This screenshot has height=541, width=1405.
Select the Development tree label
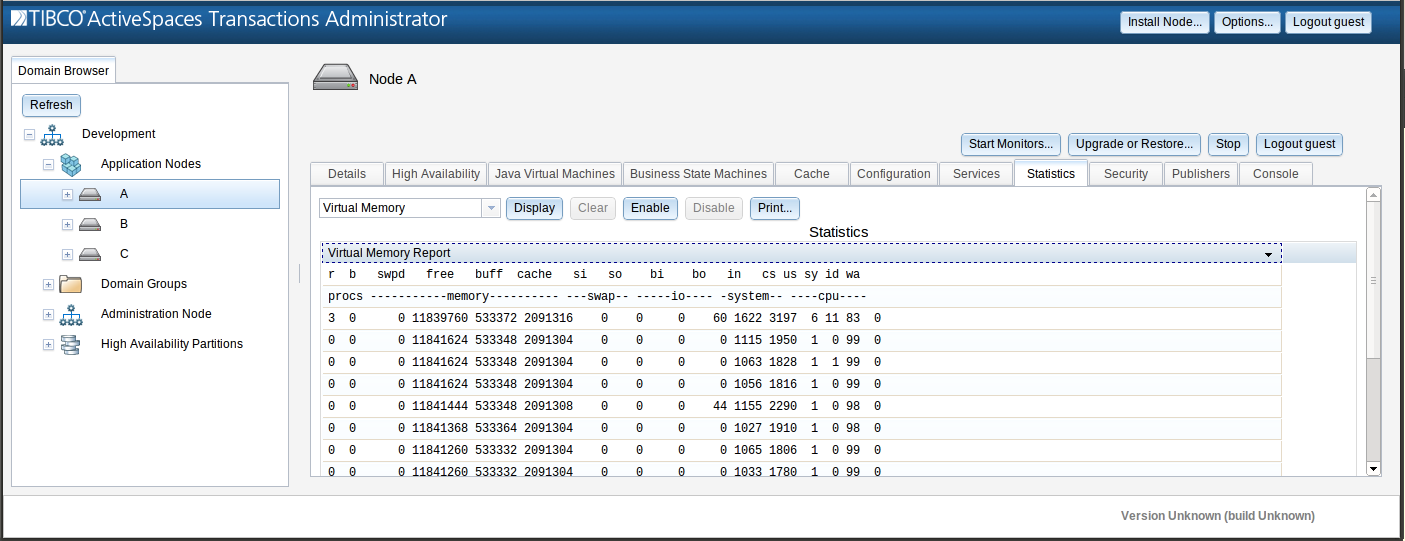tap(118, 134)
